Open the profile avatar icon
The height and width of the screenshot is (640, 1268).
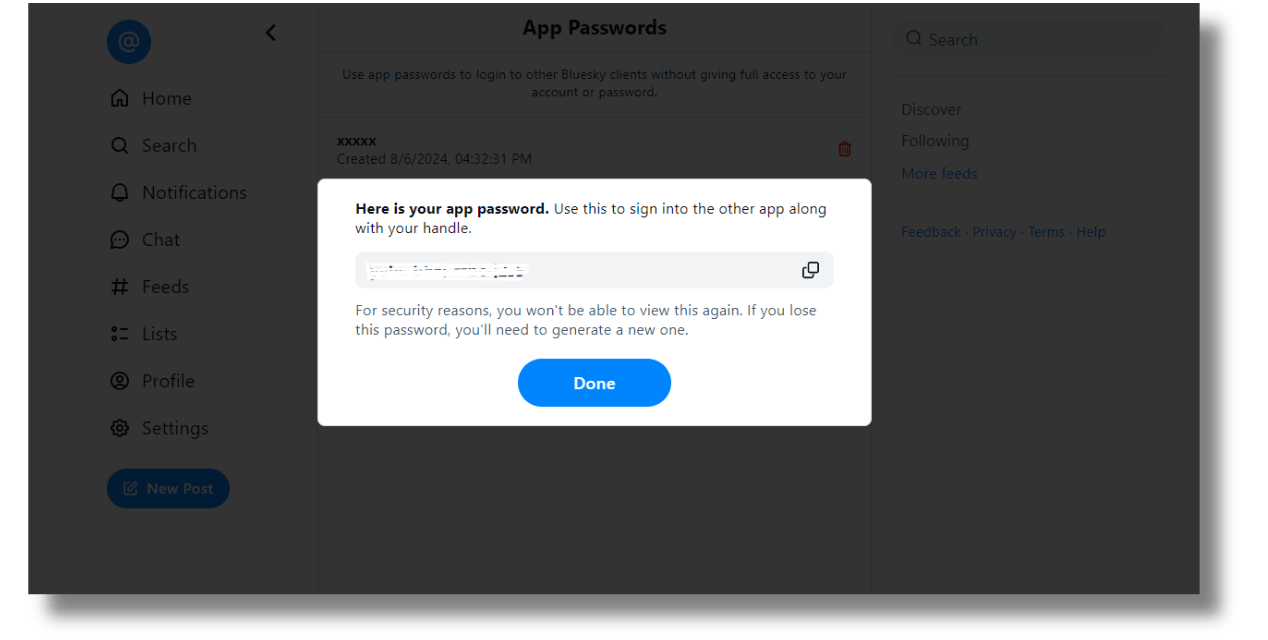129,42
